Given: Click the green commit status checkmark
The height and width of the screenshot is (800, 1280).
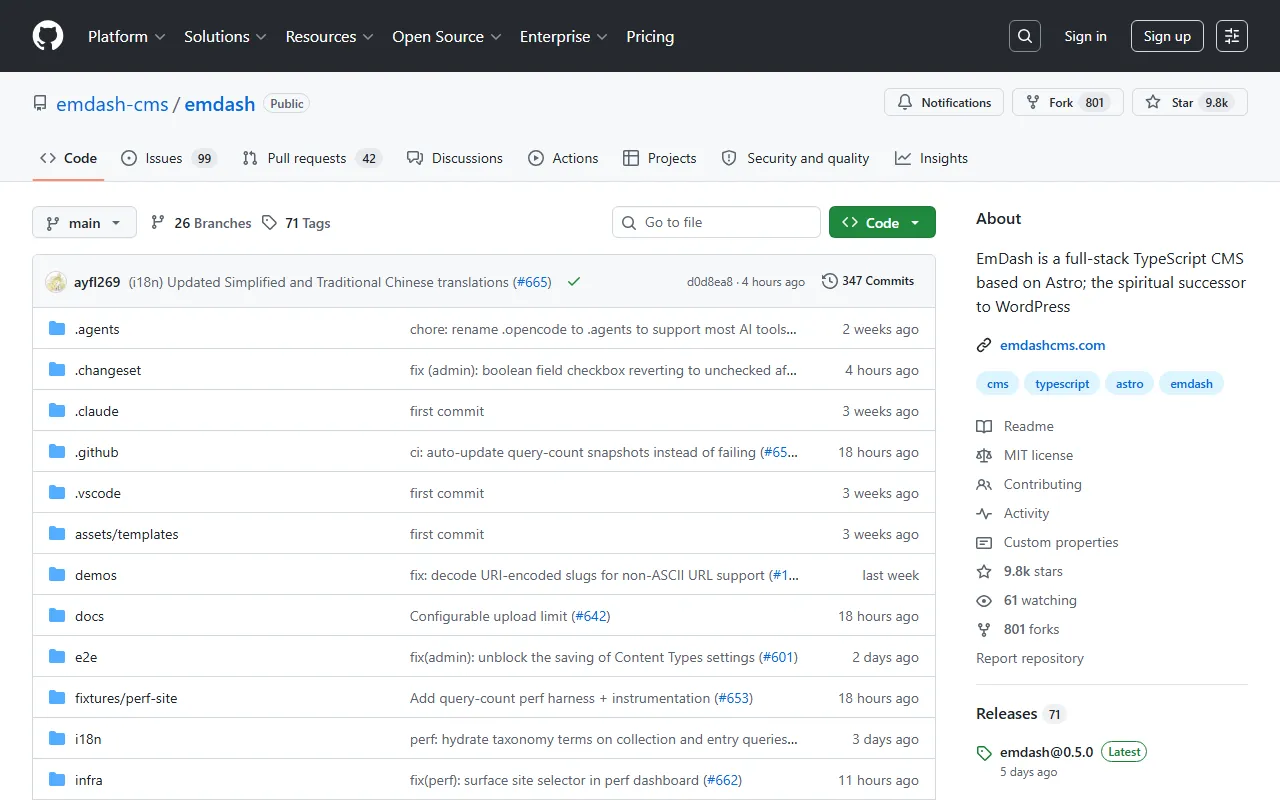Looking at the screenshot, I should [x=574, y=282].
